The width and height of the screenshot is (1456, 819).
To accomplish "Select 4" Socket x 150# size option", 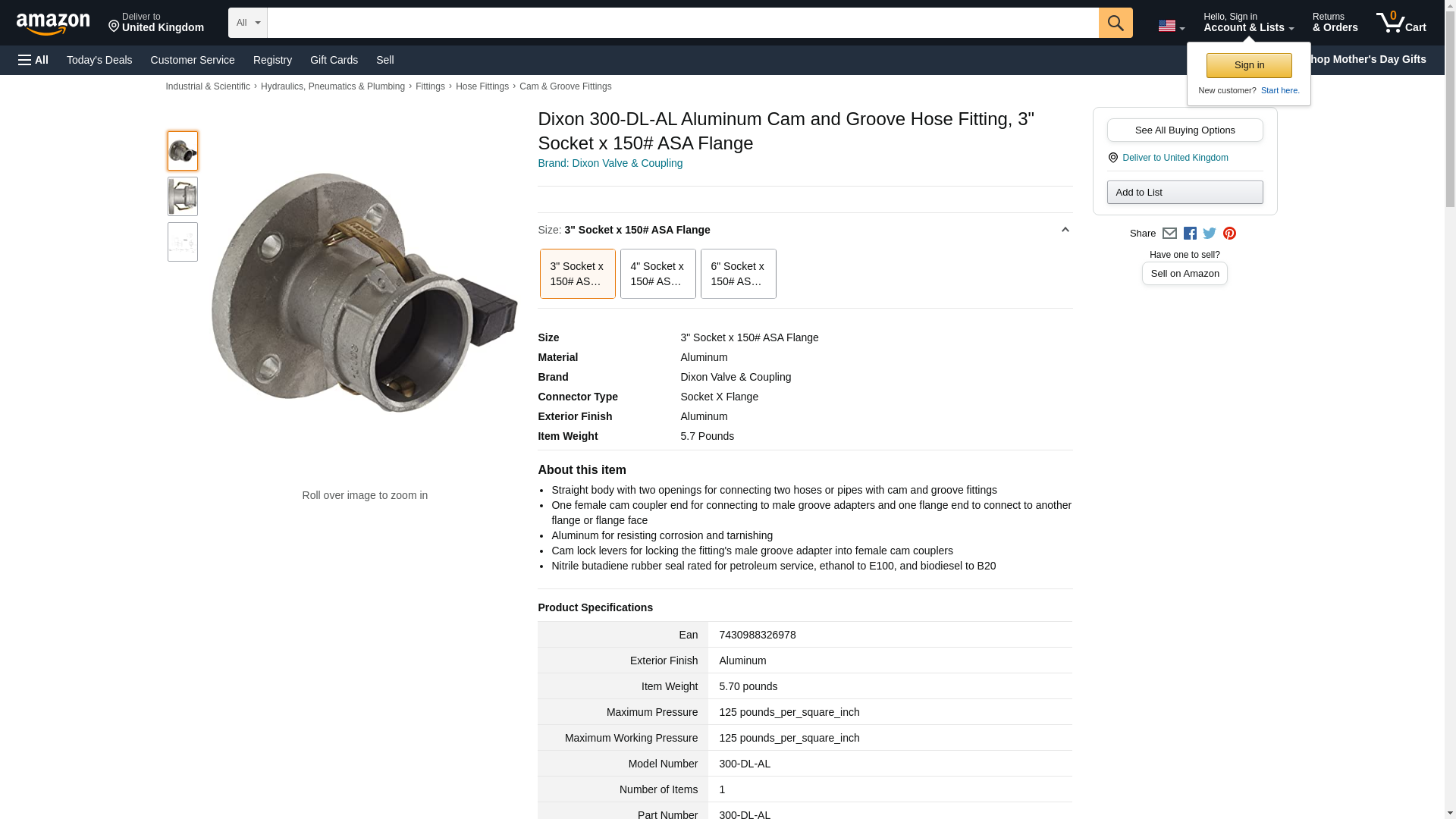I will 657,274.
